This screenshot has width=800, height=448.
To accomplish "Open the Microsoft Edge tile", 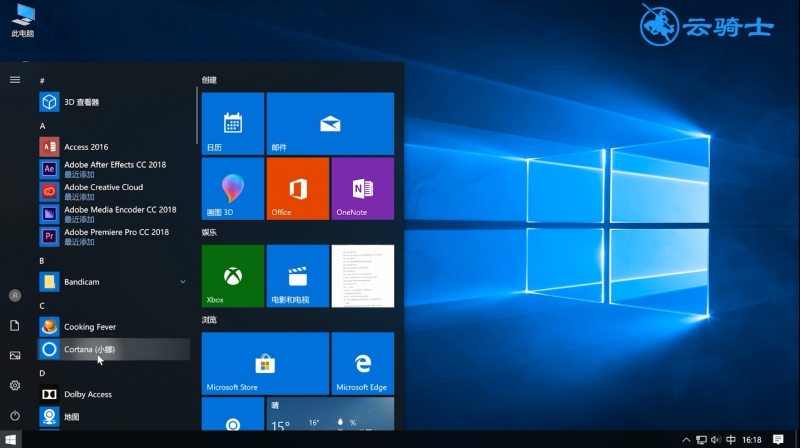I will pyautogui.click(x=363, y=363).
